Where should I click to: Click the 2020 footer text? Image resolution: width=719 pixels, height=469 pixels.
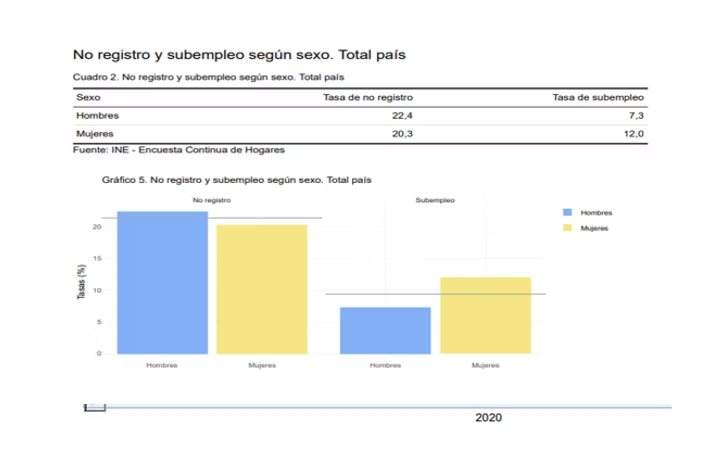[488, 416]
